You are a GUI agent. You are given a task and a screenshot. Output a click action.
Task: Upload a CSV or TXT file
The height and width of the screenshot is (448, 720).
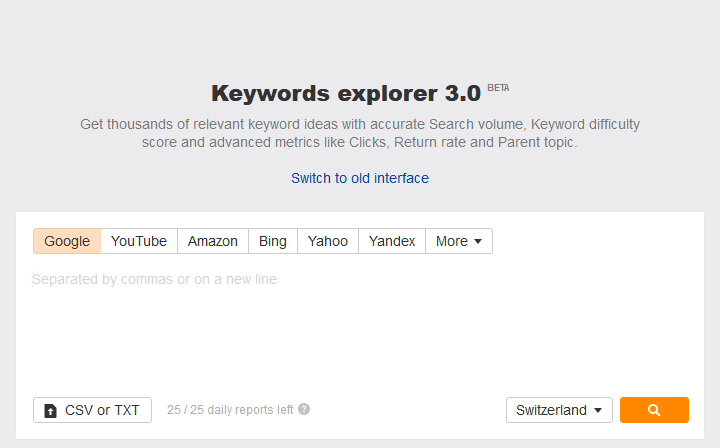[92, 410]
